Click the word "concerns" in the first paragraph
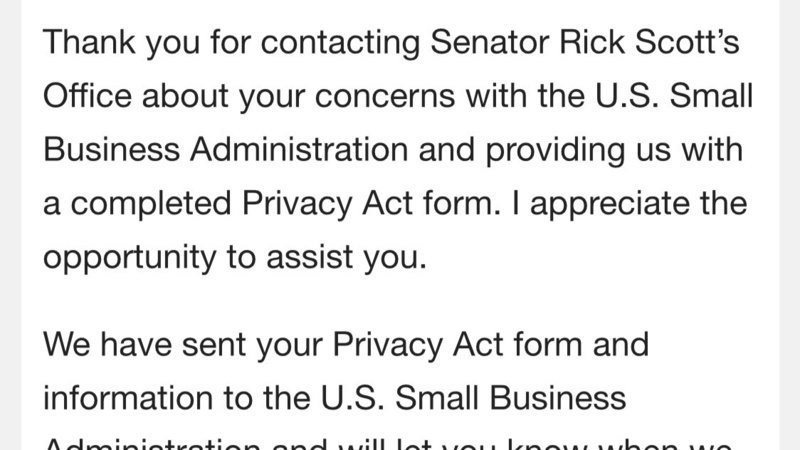Screen dimensions: 800x450 click(385, 97)
